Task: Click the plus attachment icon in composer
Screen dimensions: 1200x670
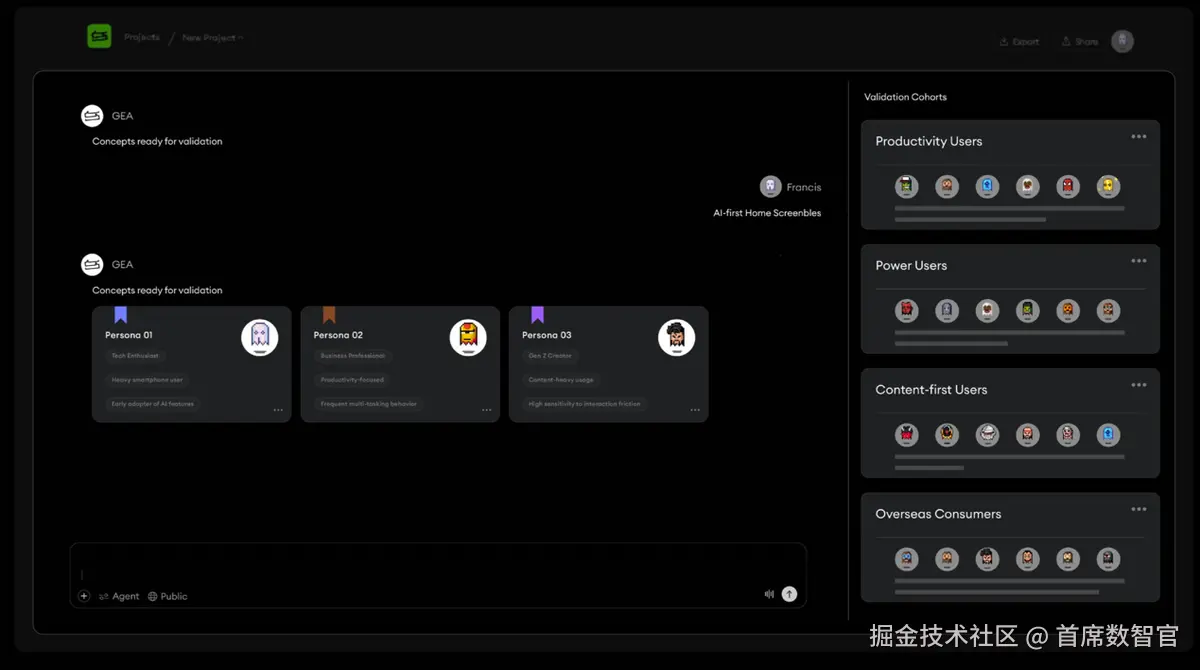Action: 84,596
